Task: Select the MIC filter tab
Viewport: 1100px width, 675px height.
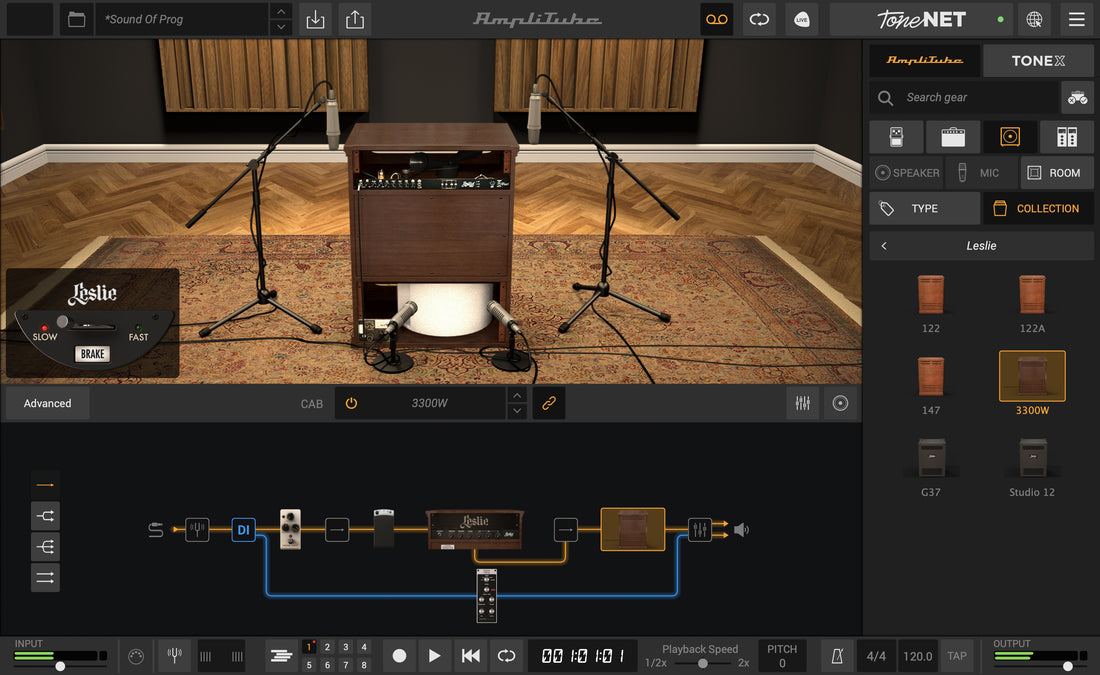Action: [x=981, y=173]
